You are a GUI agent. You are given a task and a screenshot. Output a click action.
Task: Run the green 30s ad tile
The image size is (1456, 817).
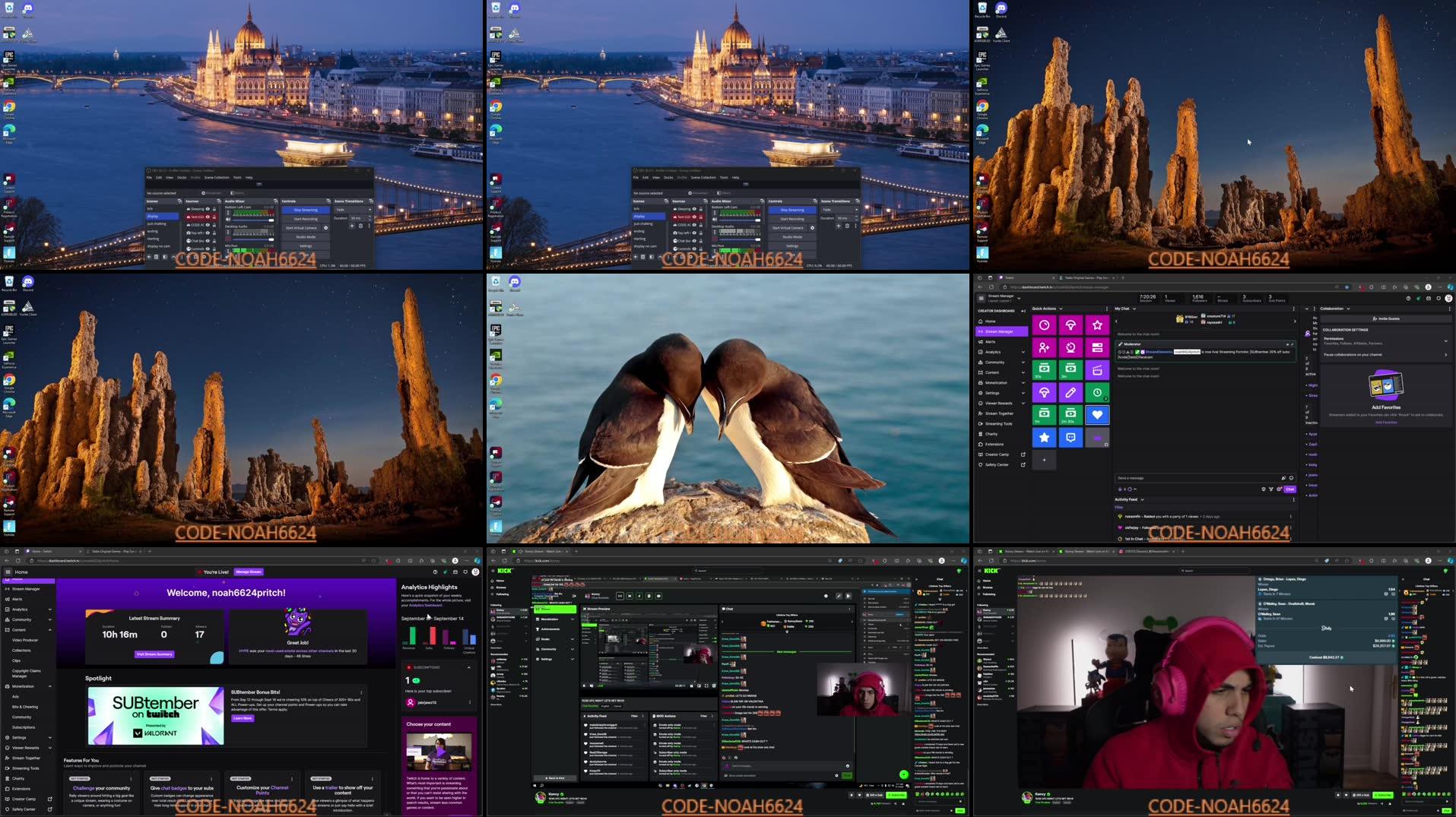click(1044, 370)
